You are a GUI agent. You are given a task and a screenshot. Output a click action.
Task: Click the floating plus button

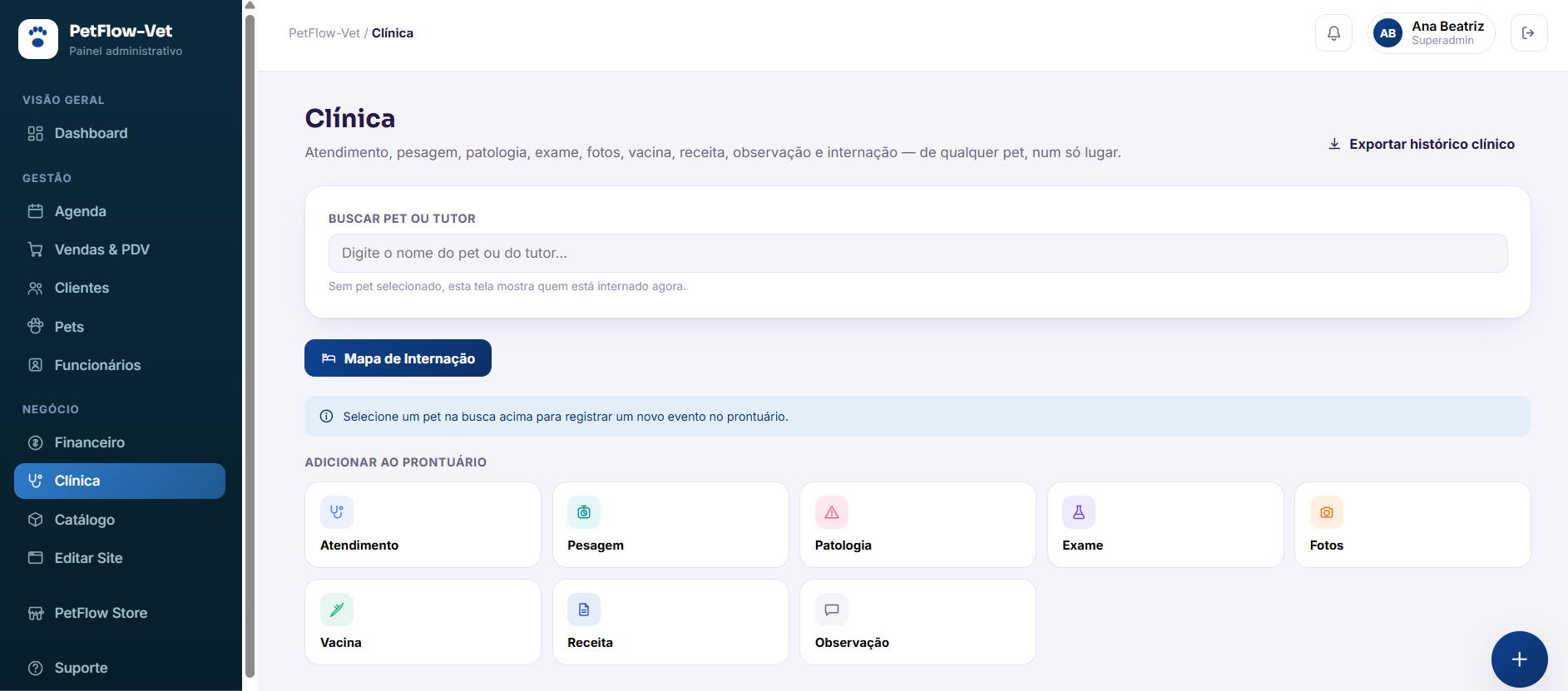1519,659
